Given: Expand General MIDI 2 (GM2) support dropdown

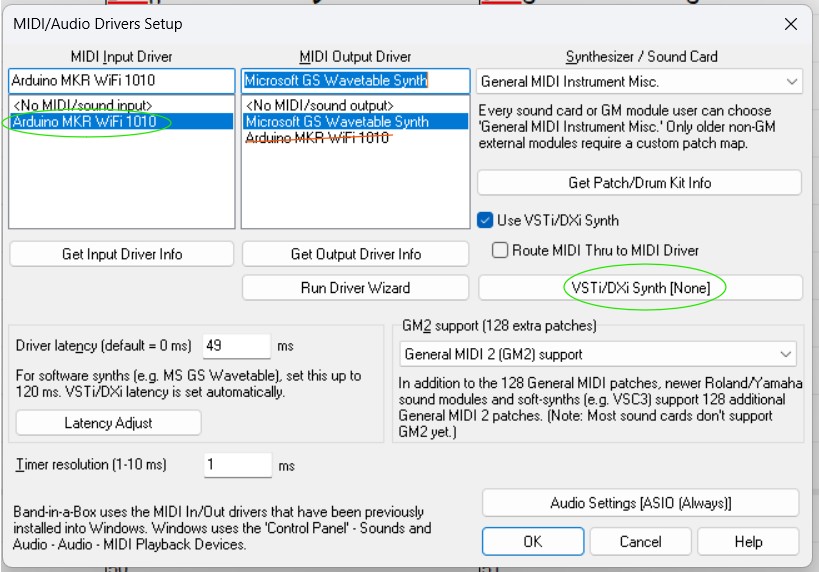Looking at the screenshot, I should coord(598,354).
